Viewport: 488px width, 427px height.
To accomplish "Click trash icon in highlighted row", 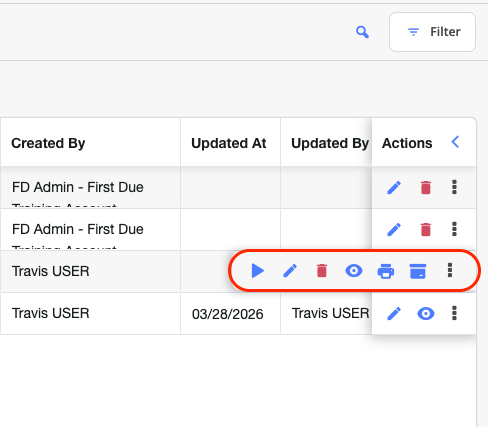I will pos(322,271).
